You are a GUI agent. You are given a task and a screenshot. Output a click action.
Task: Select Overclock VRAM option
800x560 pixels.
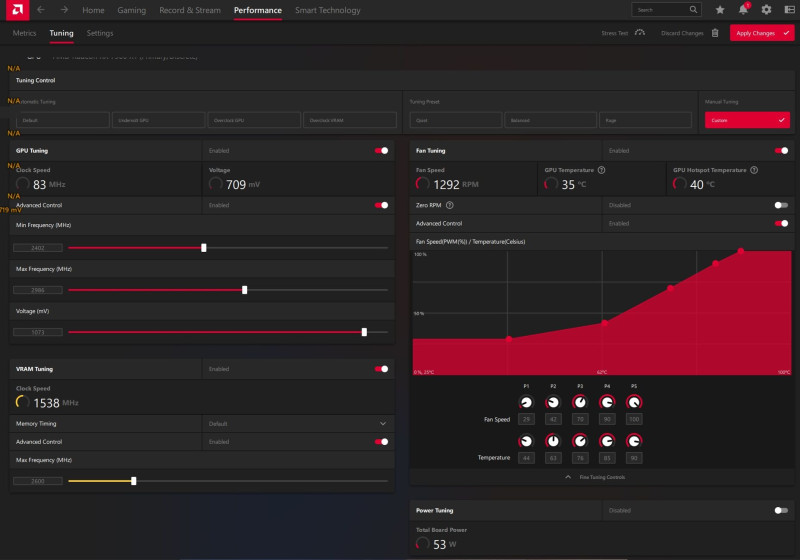pyautogui.click(x=349, y=120)
